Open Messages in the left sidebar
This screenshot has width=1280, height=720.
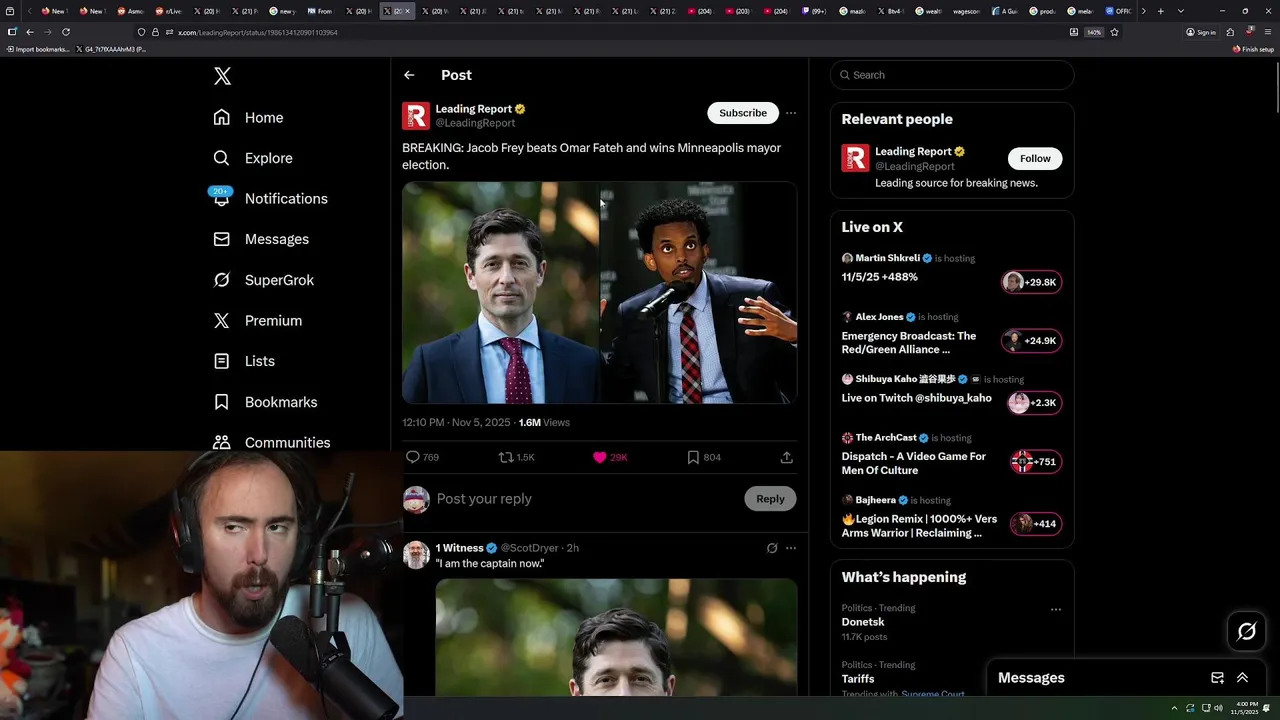[261, 239]
